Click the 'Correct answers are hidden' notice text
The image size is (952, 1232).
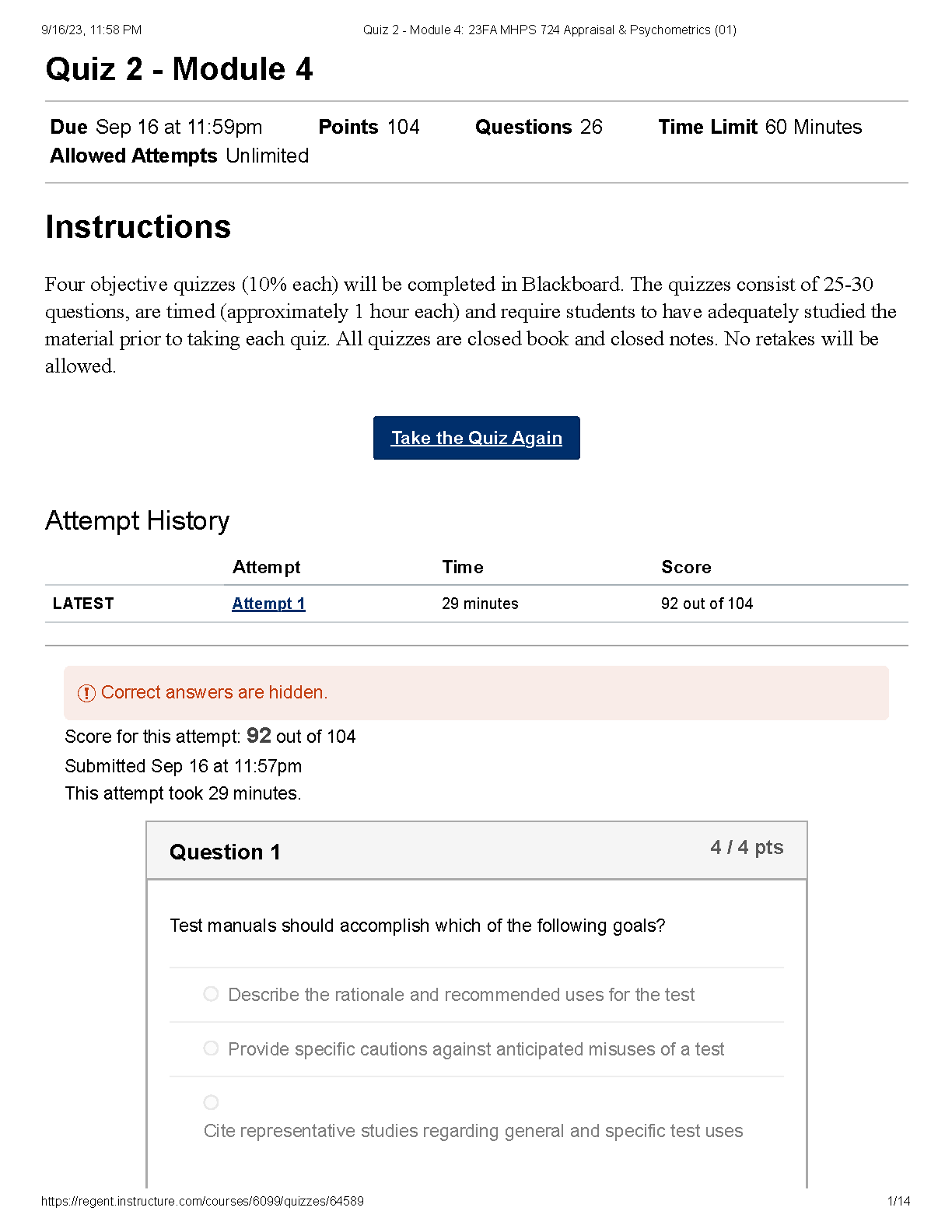point(214,692)
